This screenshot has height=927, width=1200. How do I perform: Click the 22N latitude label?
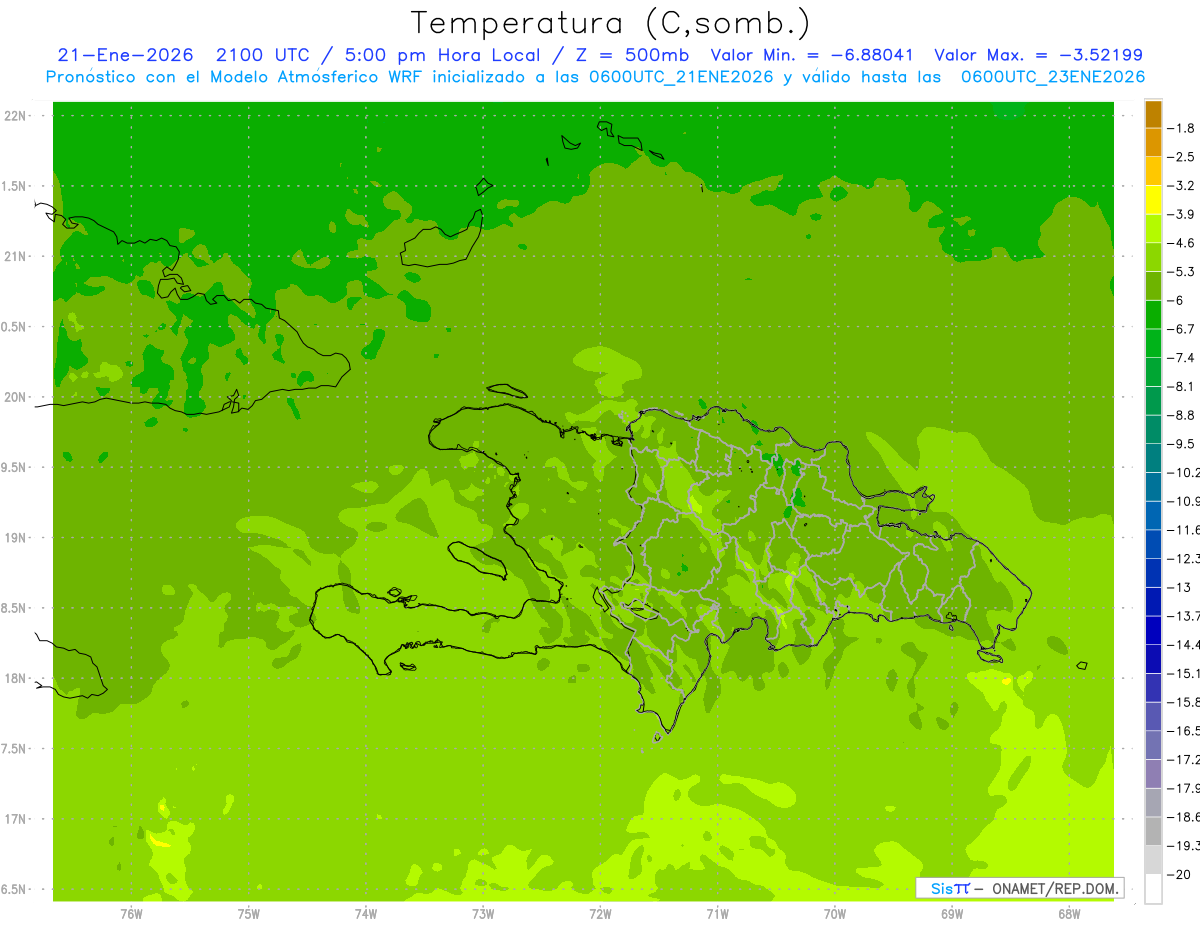pos(15,116)
